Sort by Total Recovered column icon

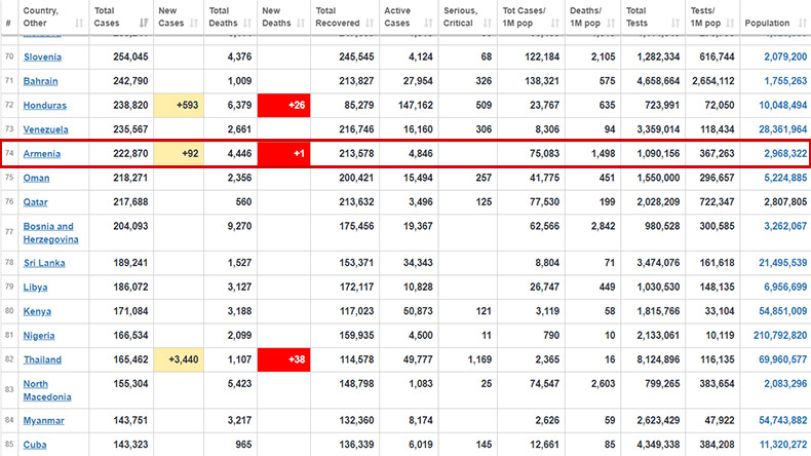click(370, 23)
